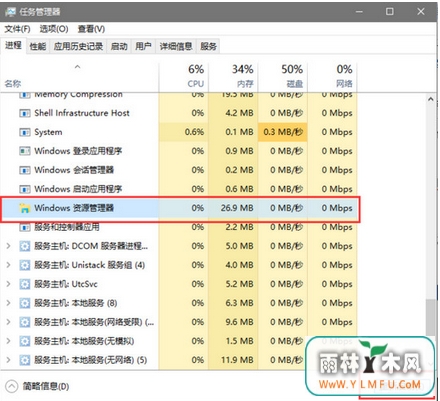Switch to the 用户 tab

pyautogui.click(x=143, y=46)
